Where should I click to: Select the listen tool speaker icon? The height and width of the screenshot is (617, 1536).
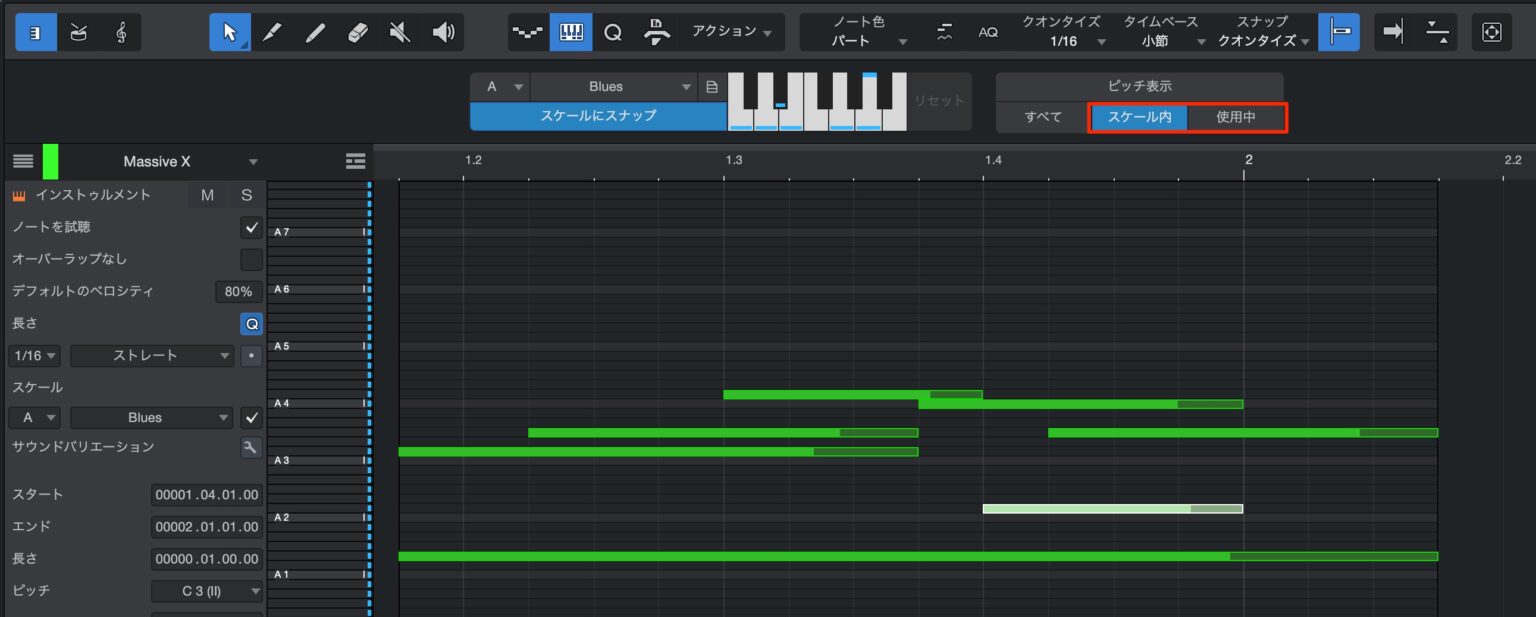click(x=443, y=31)
